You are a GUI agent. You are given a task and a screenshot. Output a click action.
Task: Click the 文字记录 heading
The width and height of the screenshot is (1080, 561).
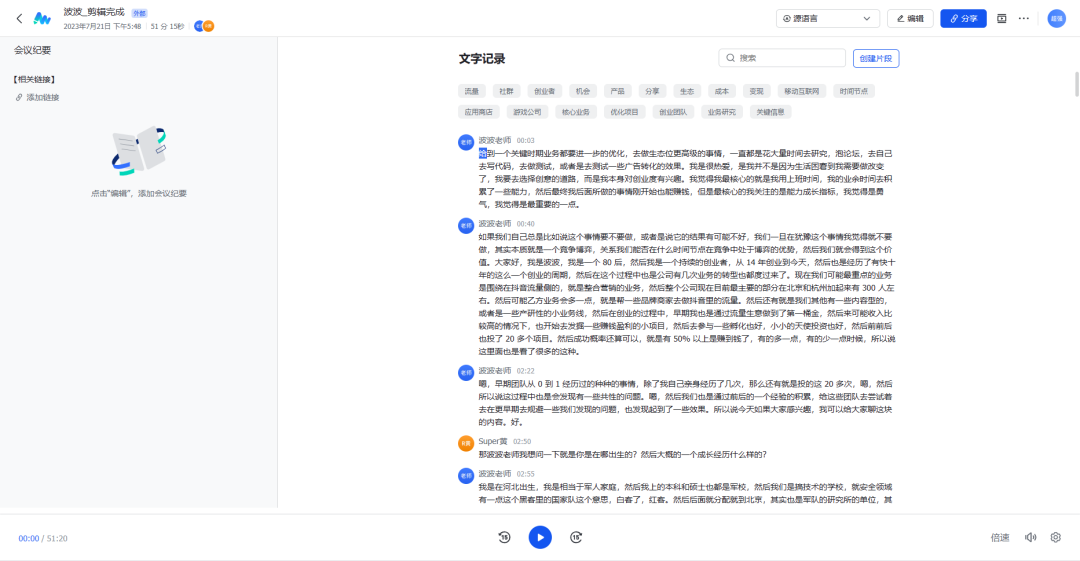[482, 59]
